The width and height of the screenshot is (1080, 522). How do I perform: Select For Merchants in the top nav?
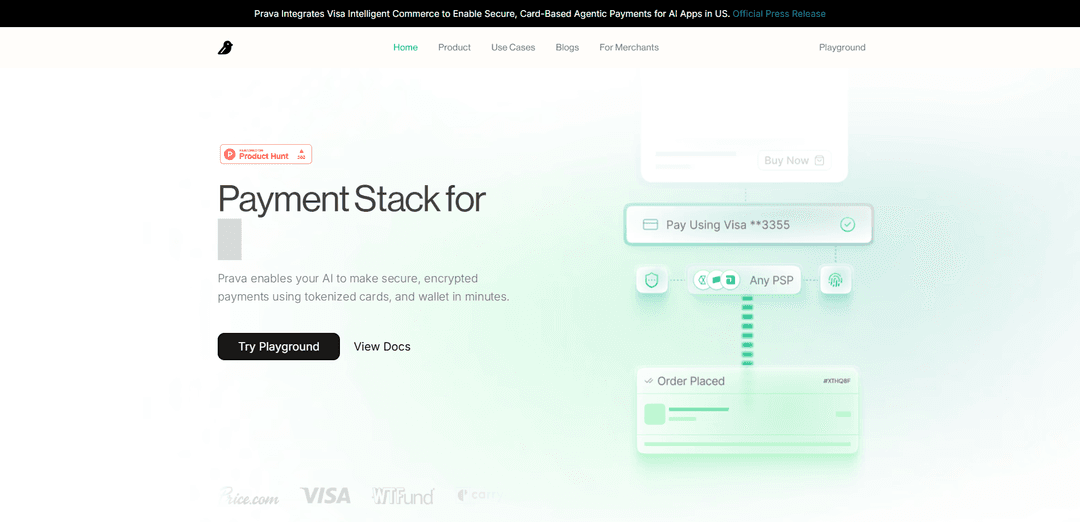point(629,48)
